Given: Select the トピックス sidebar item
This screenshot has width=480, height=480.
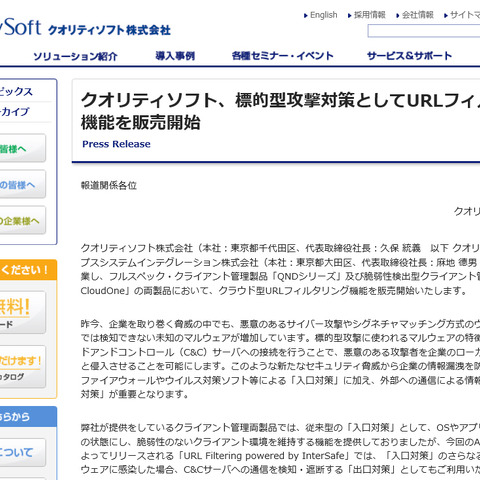Looking at the screenshot, I should [x=17, y=92].
